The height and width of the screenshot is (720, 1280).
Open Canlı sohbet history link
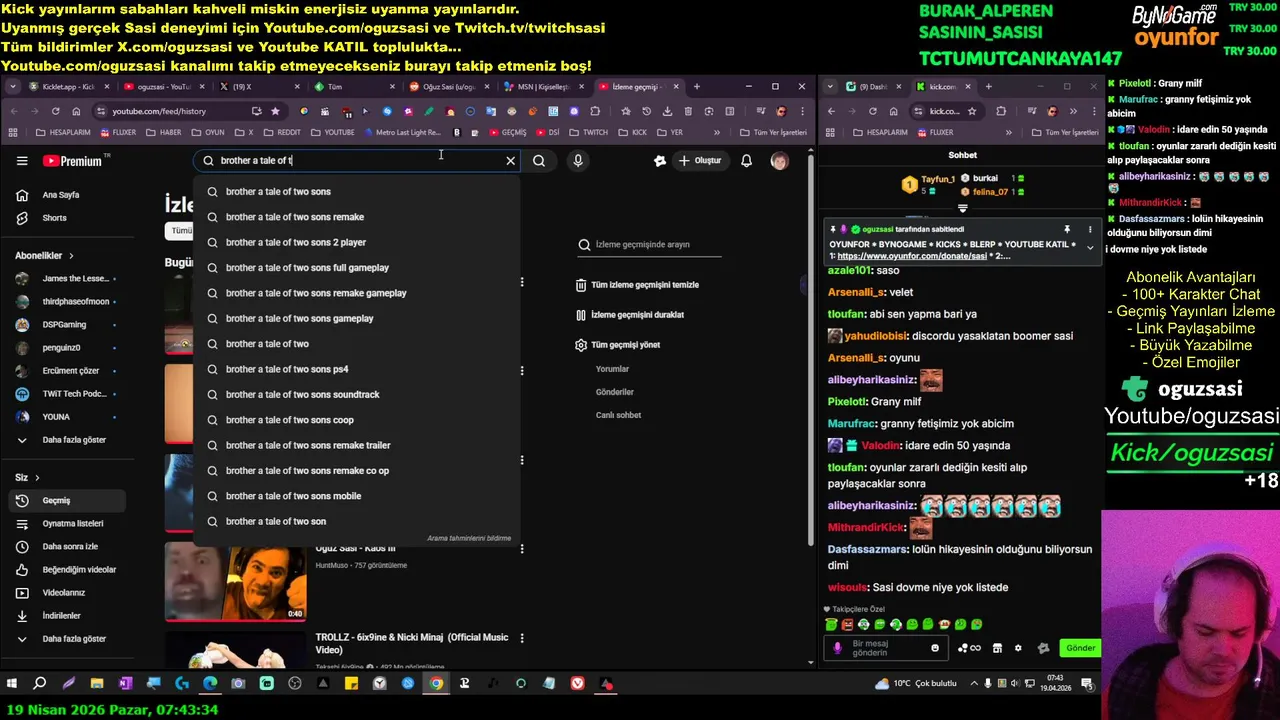click(618, 415)
